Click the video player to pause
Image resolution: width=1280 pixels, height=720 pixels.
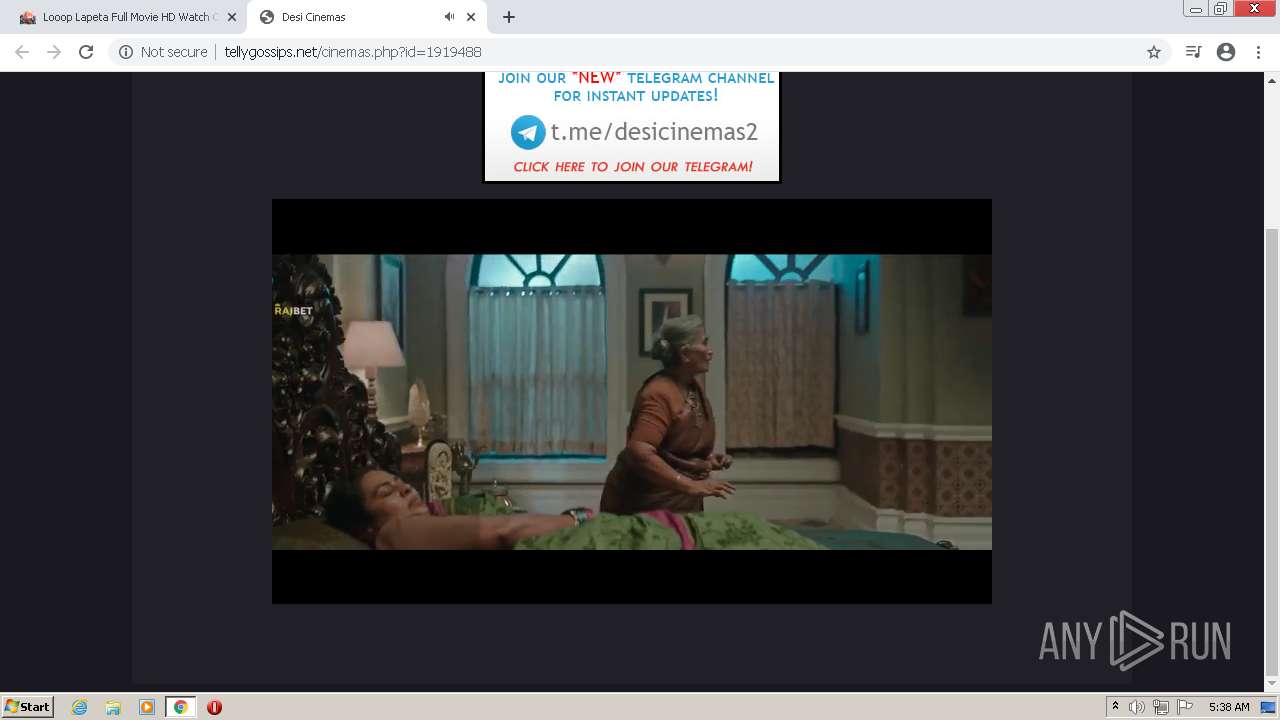[x=632, y=401]
